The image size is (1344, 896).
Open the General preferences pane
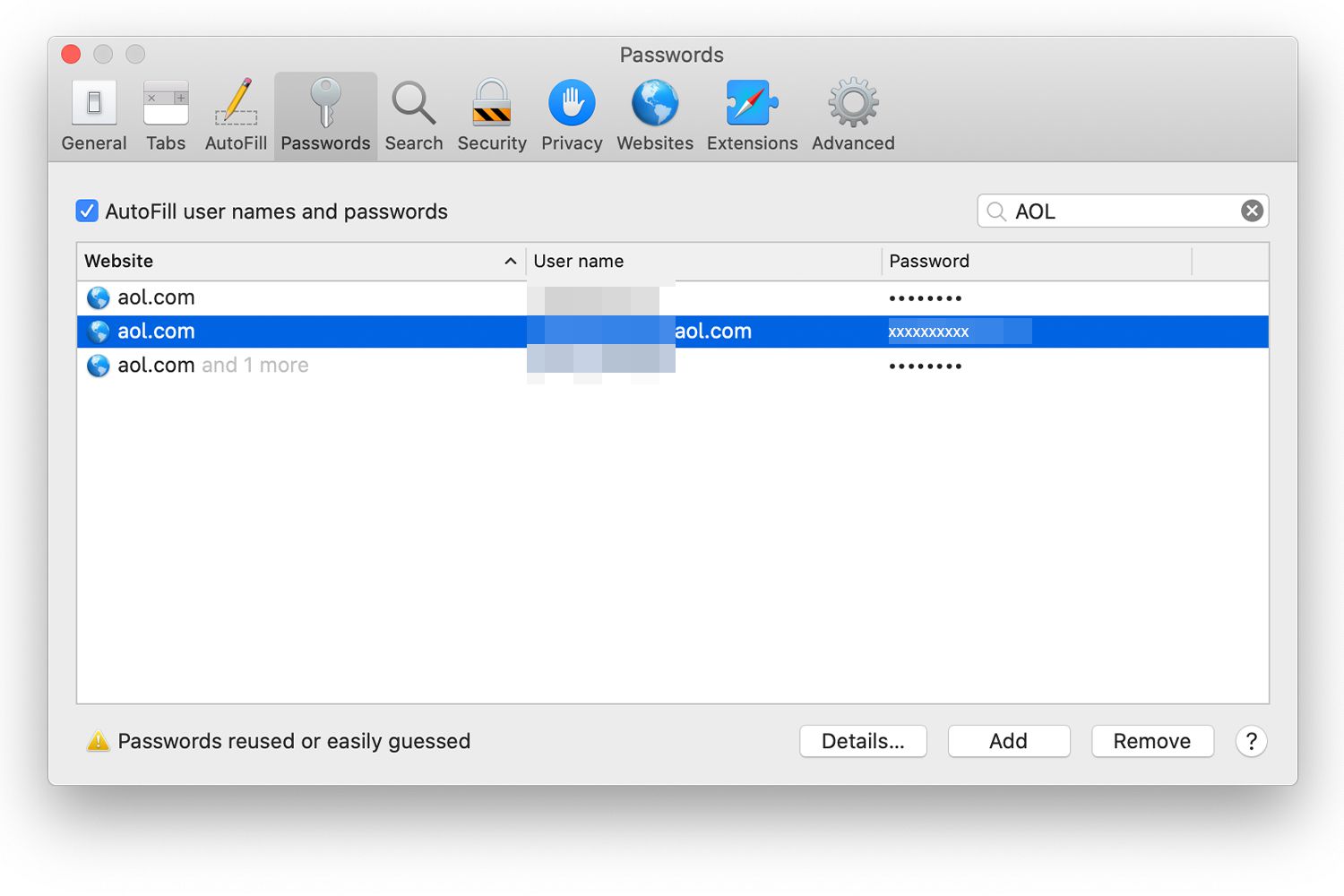[x=94, y=116]
